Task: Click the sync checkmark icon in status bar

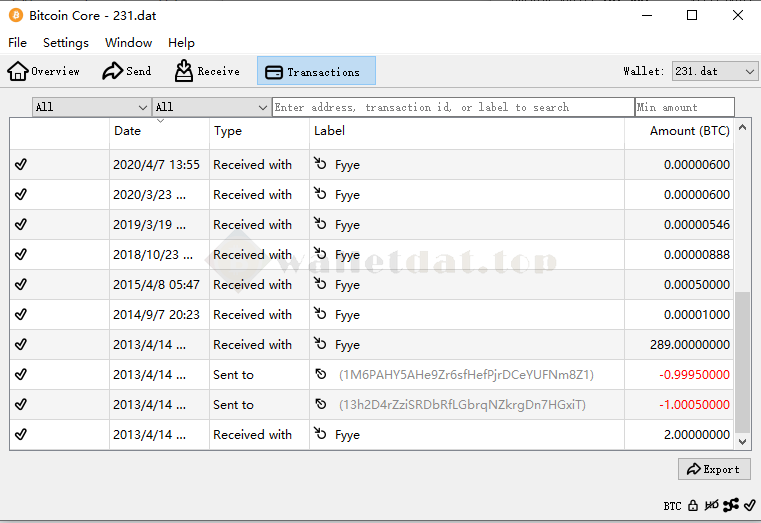Action: [x=750, y=506]
